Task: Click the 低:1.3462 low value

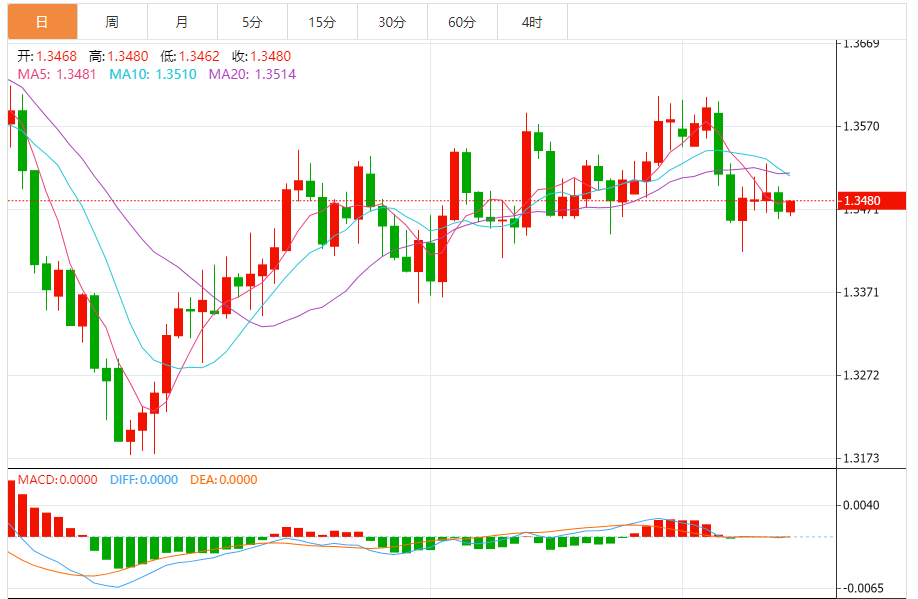Action: click(190, 56)
